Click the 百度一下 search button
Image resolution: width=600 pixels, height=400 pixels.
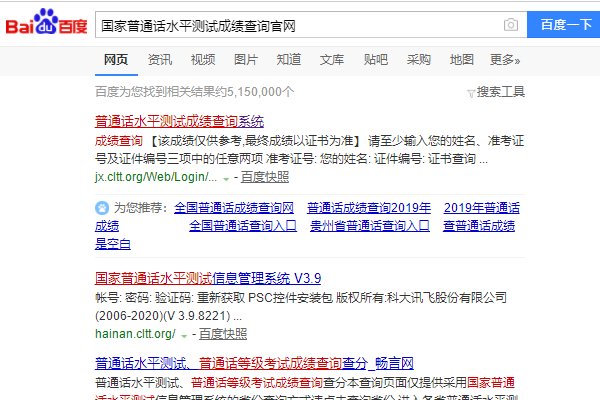(563, 25)
